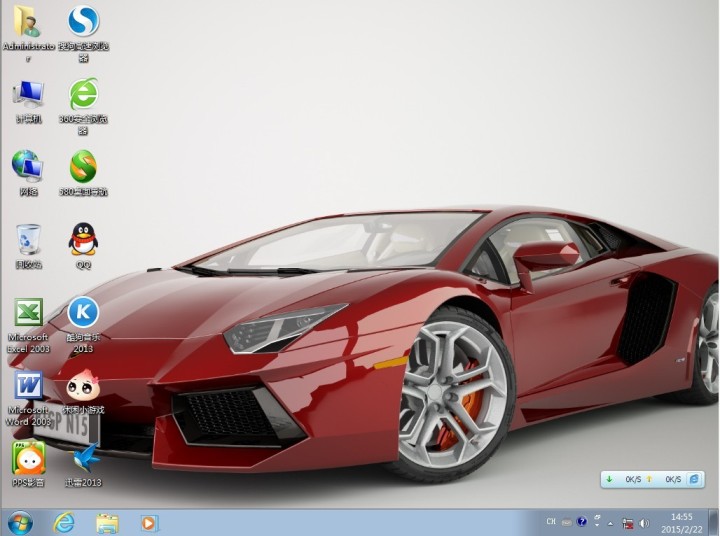
Task: Select the PPS video player icon
Action: pyautogui.click(x=27, y=458)
